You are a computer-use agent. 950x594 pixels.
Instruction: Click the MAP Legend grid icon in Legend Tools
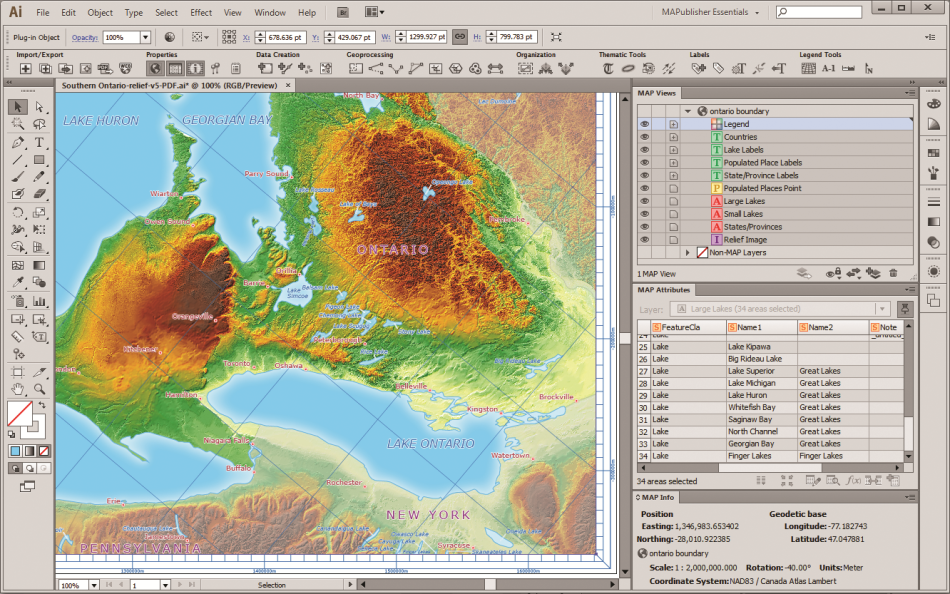[807, 69]
